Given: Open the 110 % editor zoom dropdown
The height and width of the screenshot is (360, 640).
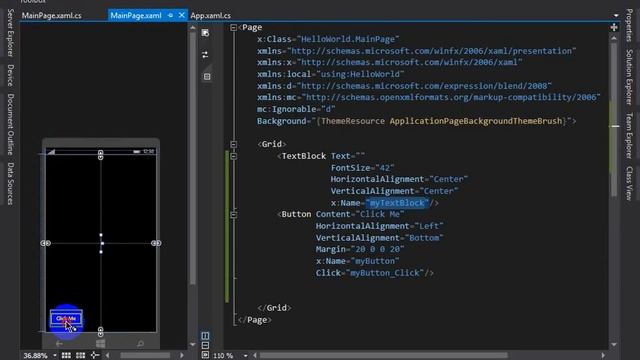Looking at the screenshot, I should pyautogui.click(x=245, y=356).
